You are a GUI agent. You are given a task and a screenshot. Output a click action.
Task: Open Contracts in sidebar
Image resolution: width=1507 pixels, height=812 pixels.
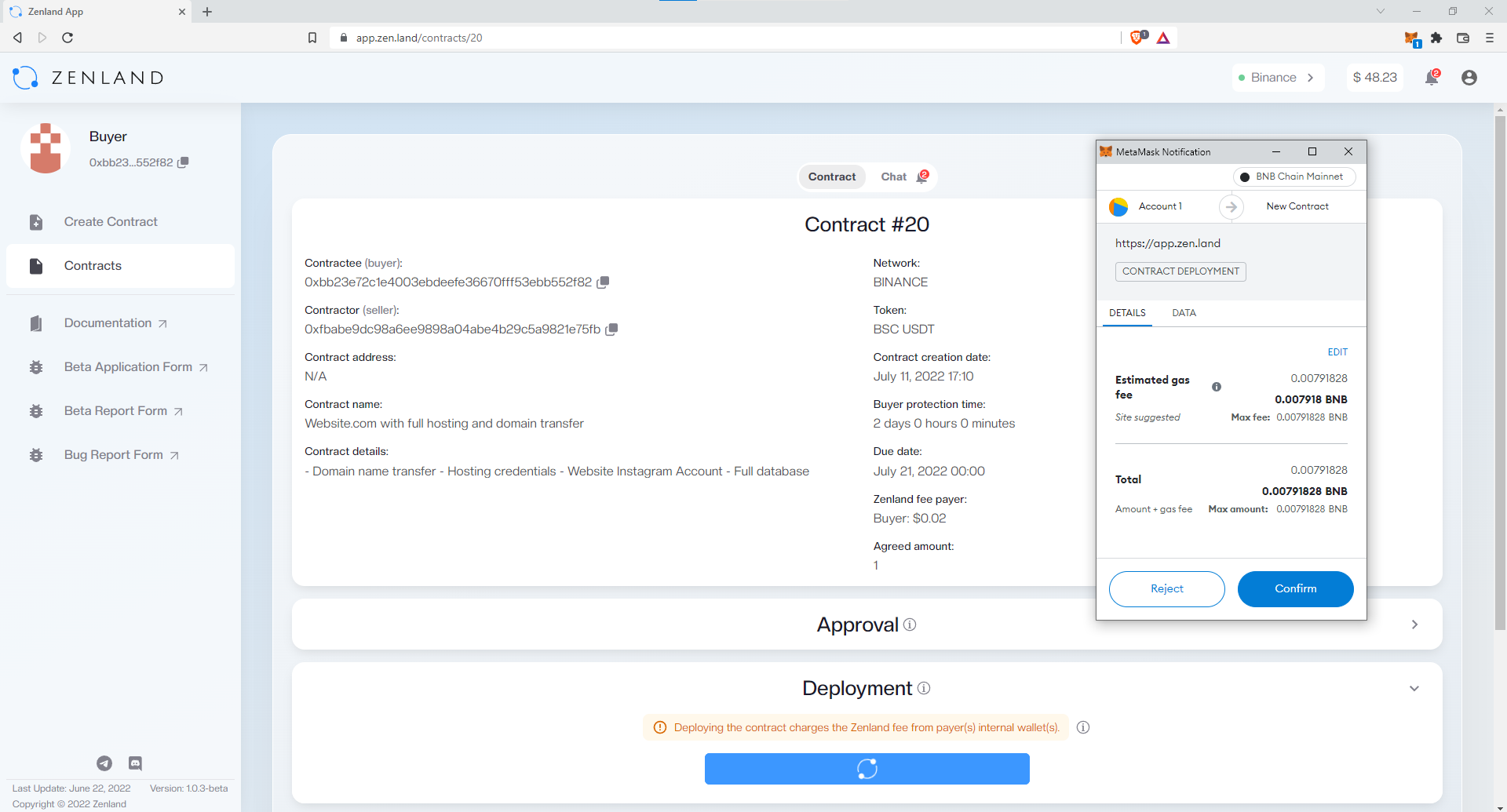point(120,266)
